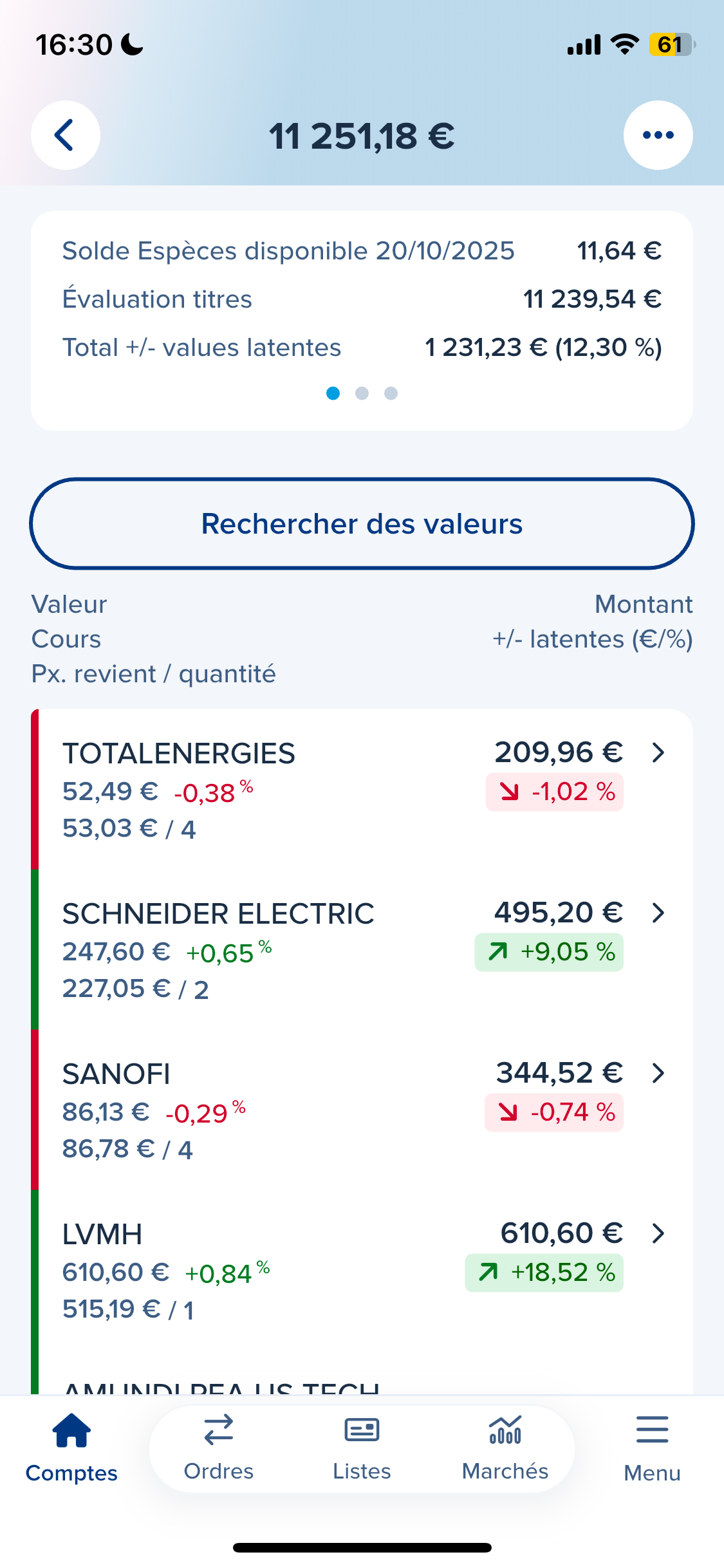Open the SANOFI holding name
This screenshot has height=1568, width=724.
coord(116,1074)
